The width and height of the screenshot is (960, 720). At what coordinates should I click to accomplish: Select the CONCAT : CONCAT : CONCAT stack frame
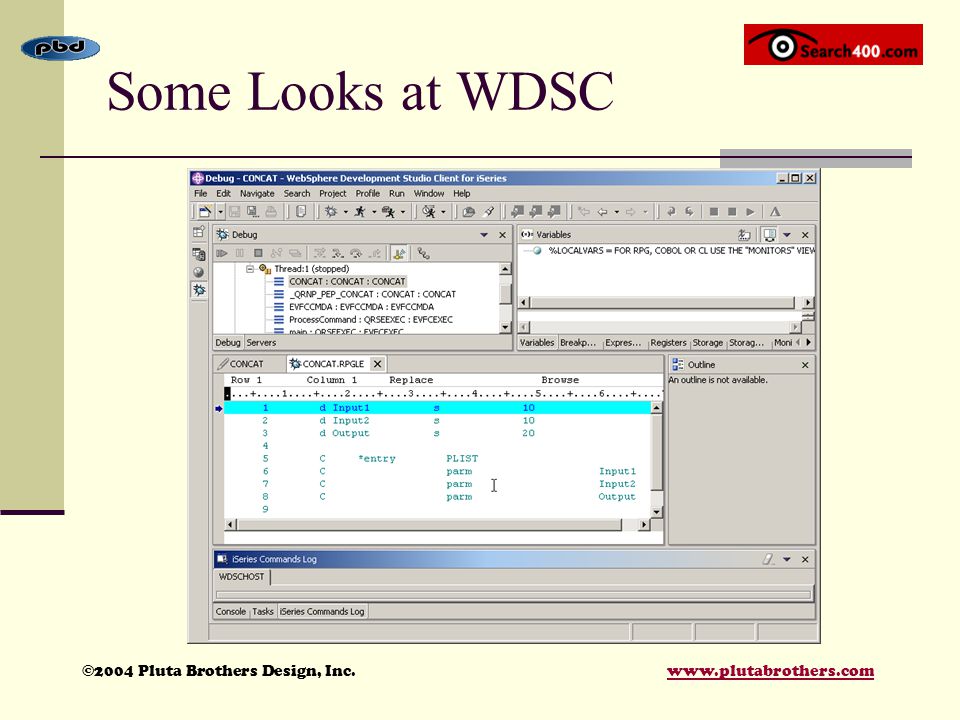(x=347, y=282)
